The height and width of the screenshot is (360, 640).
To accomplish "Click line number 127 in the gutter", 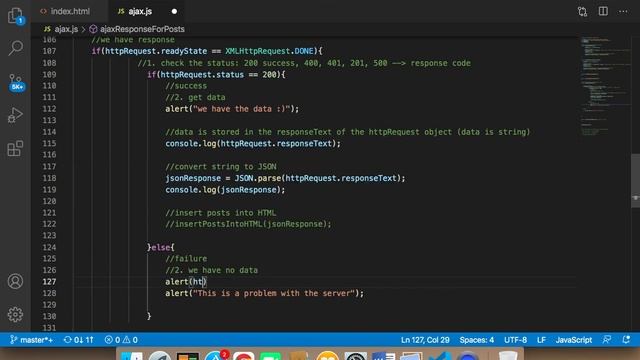I will tap(49, 282).
